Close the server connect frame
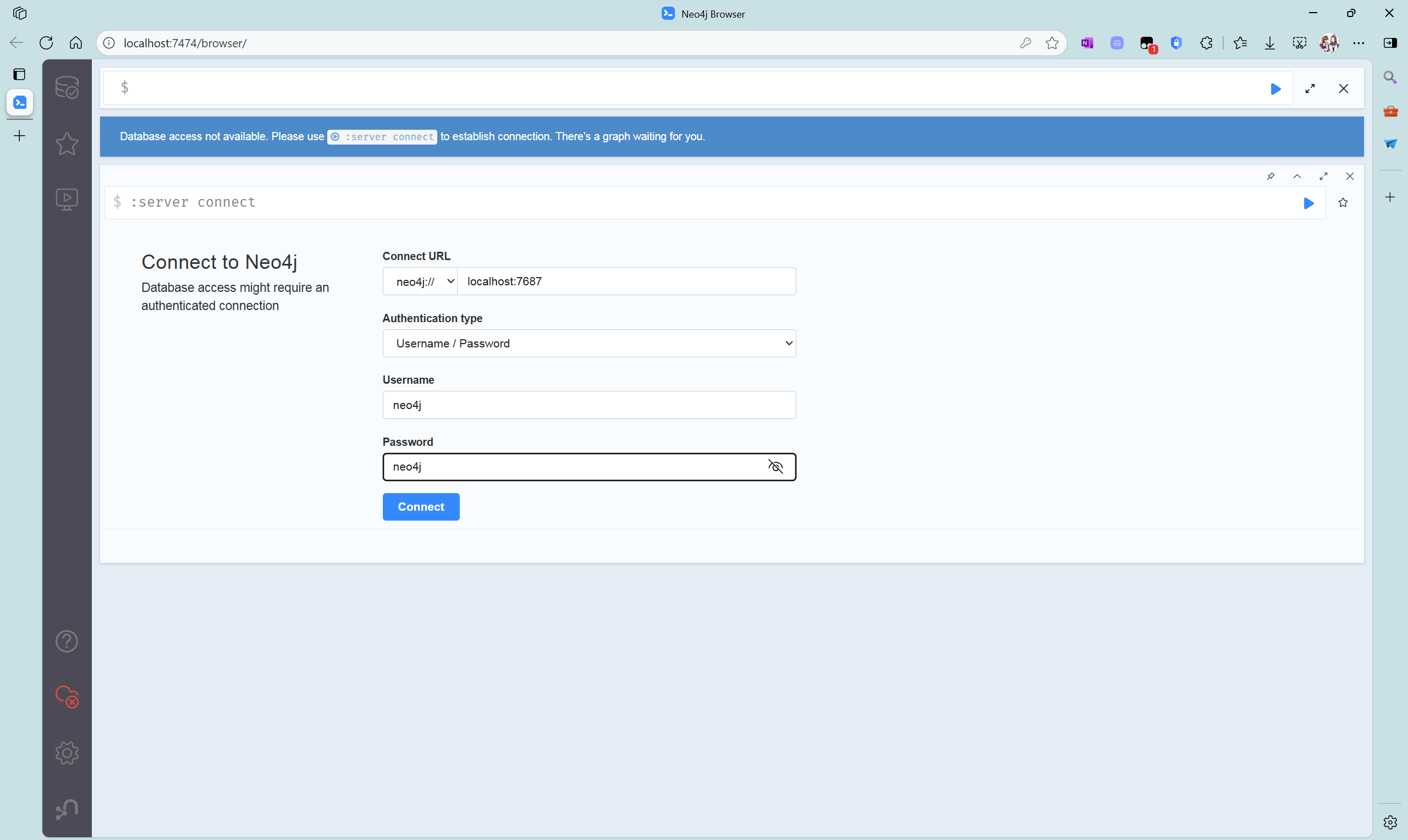The width and height of the screenshot is (1408, 840). [1350, 176]
